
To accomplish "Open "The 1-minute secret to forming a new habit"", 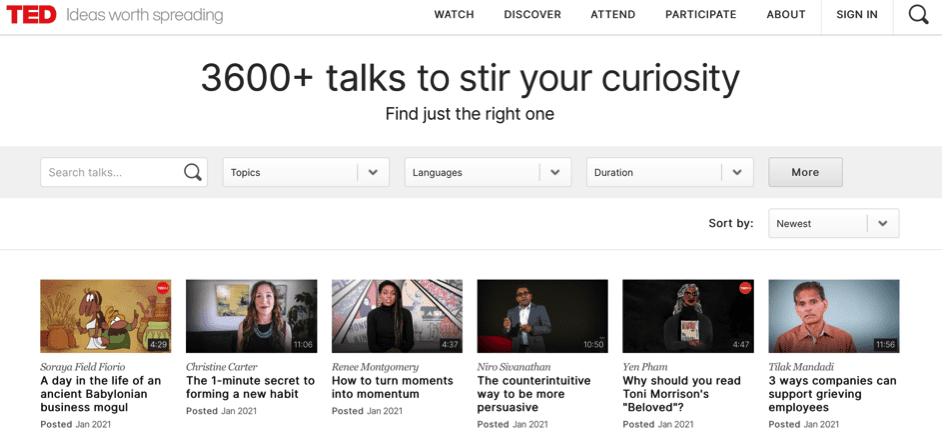I will coord(250,388).
